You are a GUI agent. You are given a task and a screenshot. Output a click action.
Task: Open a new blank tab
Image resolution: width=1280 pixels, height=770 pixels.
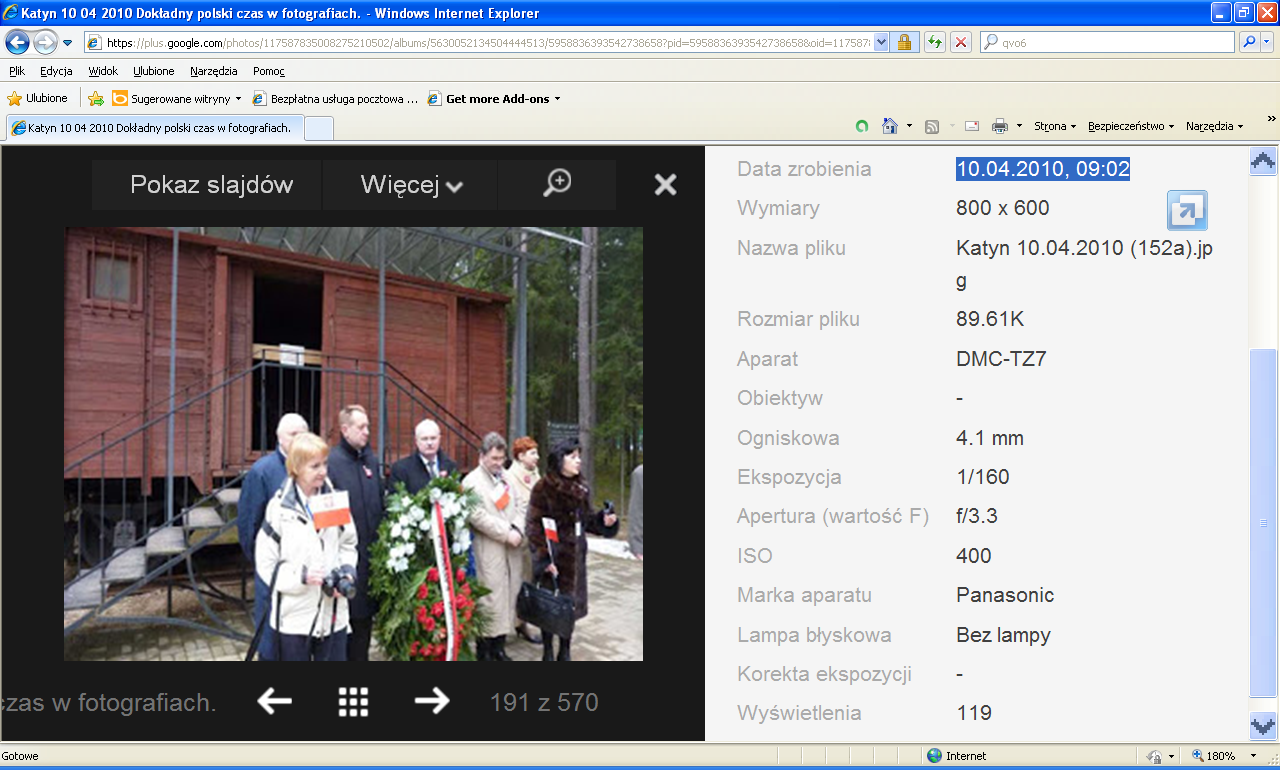pos(318,128)
